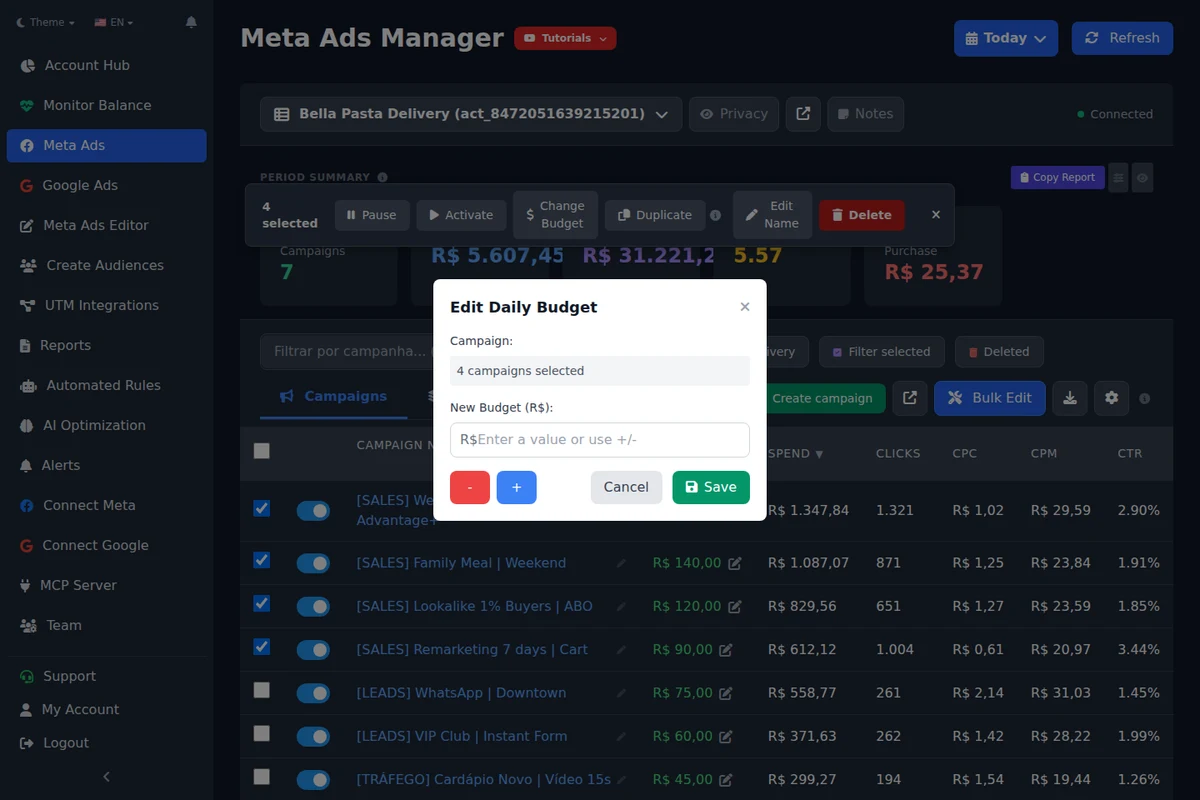
Task: Click the pencil edit icon beside Family Meal name
Action: click(621, 563)
